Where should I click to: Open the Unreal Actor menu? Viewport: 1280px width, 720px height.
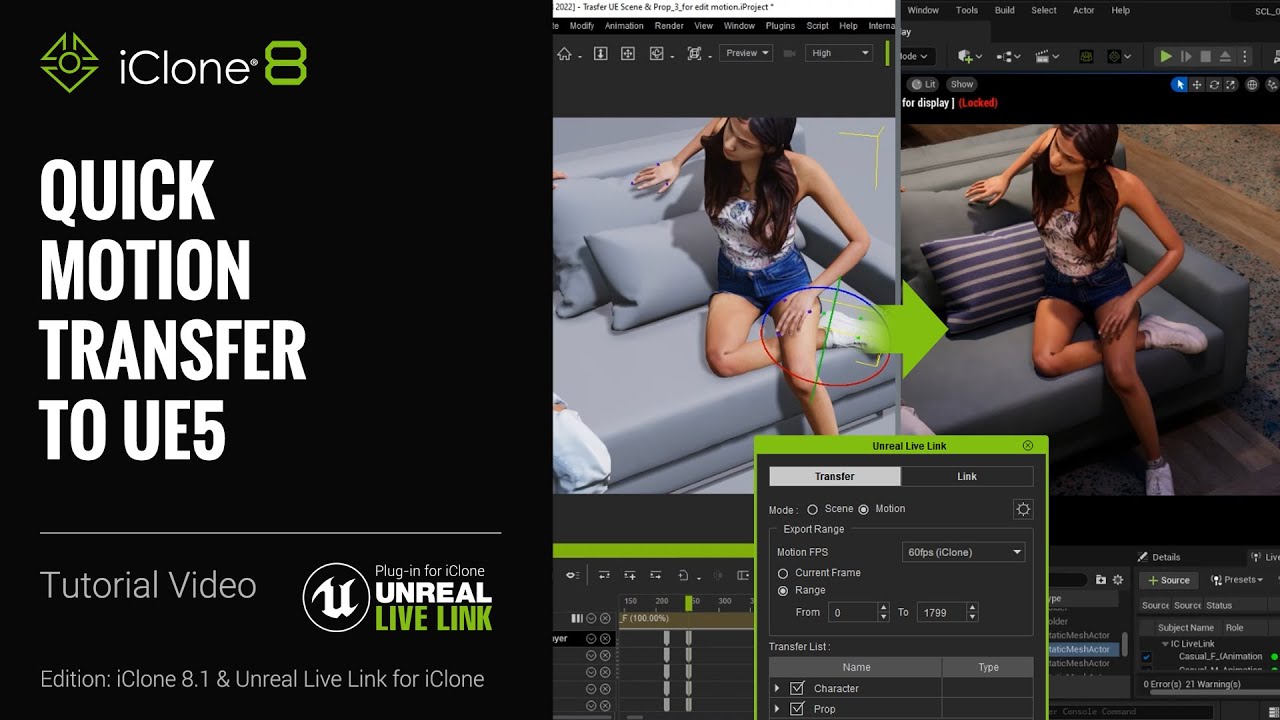pyautogui.click(x=1084, y=10)
